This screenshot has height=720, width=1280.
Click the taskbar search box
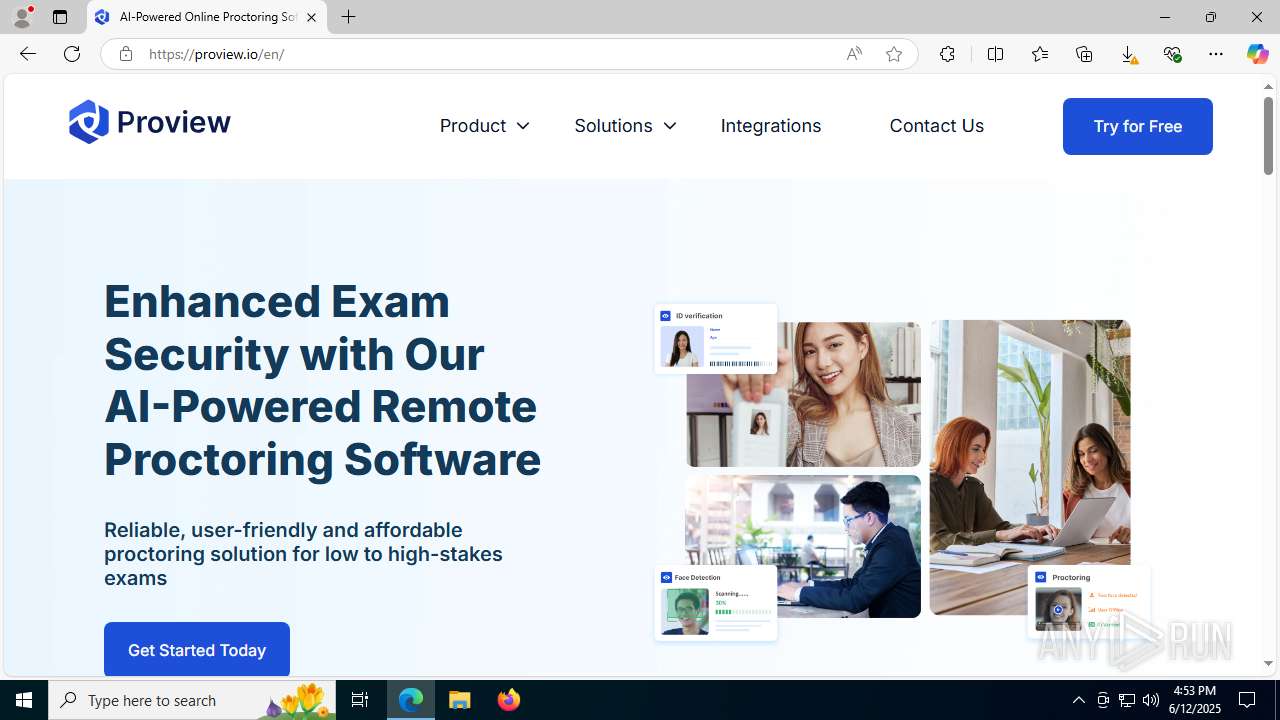click(192, 700)
